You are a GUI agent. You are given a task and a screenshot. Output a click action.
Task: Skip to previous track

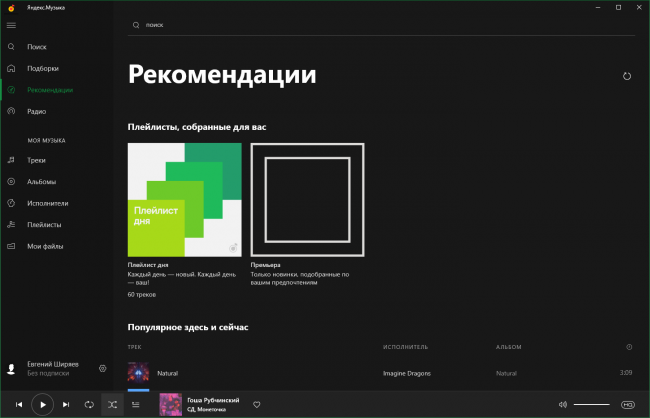19,405
